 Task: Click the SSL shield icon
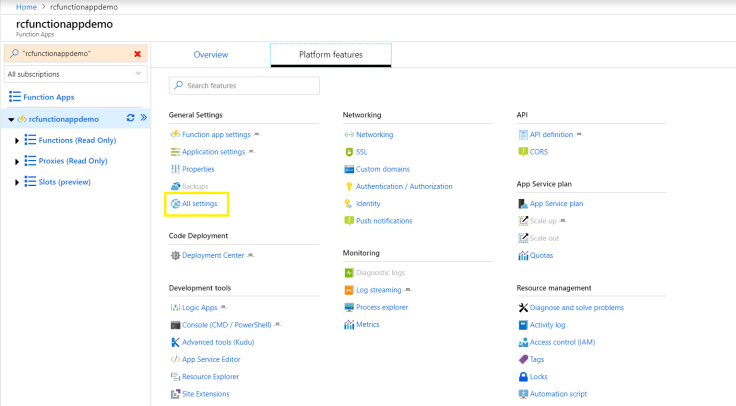click(x=349, y=152)
